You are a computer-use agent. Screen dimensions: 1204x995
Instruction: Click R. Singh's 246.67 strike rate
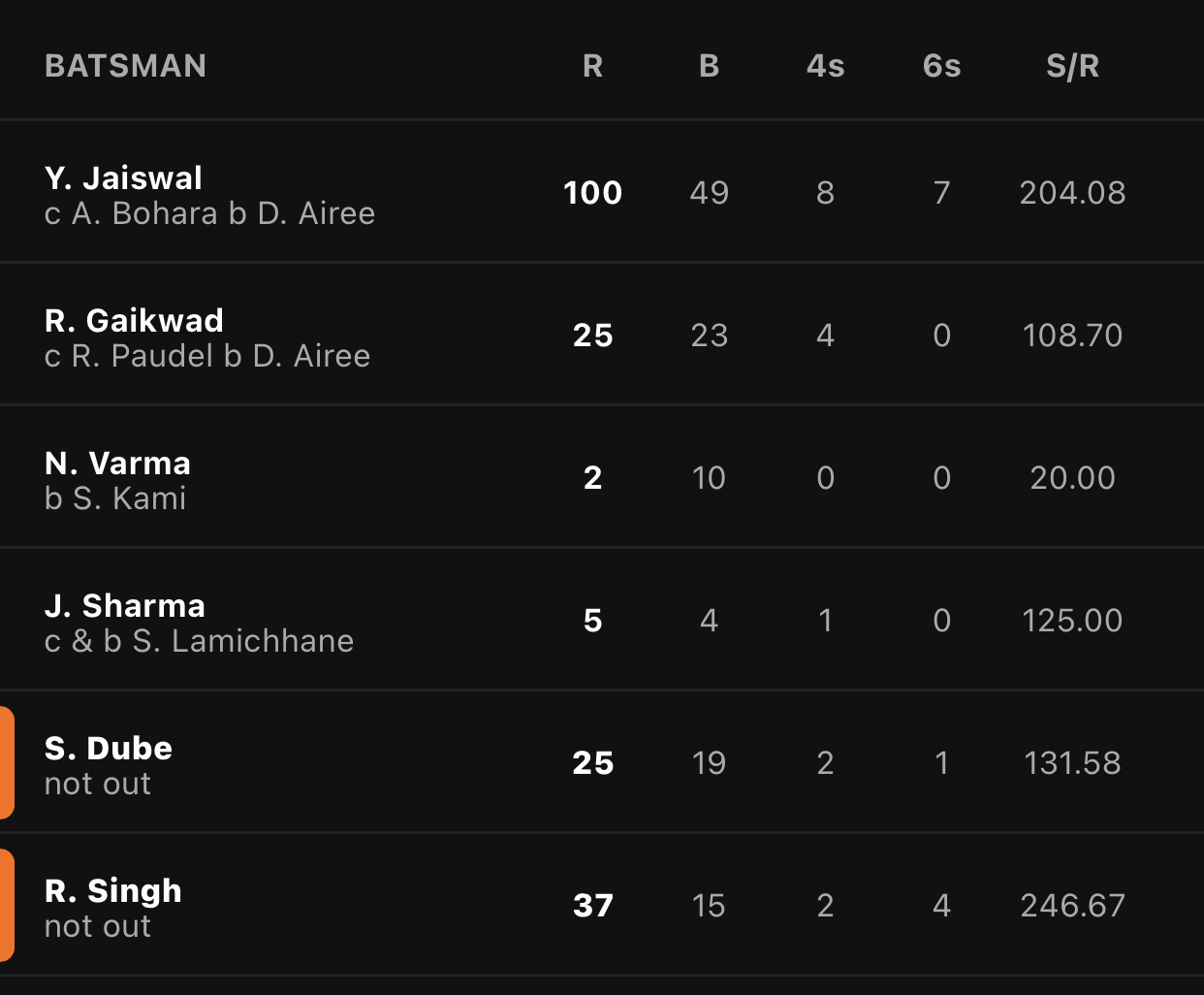pyautogui.click(x=1072, y=905)
